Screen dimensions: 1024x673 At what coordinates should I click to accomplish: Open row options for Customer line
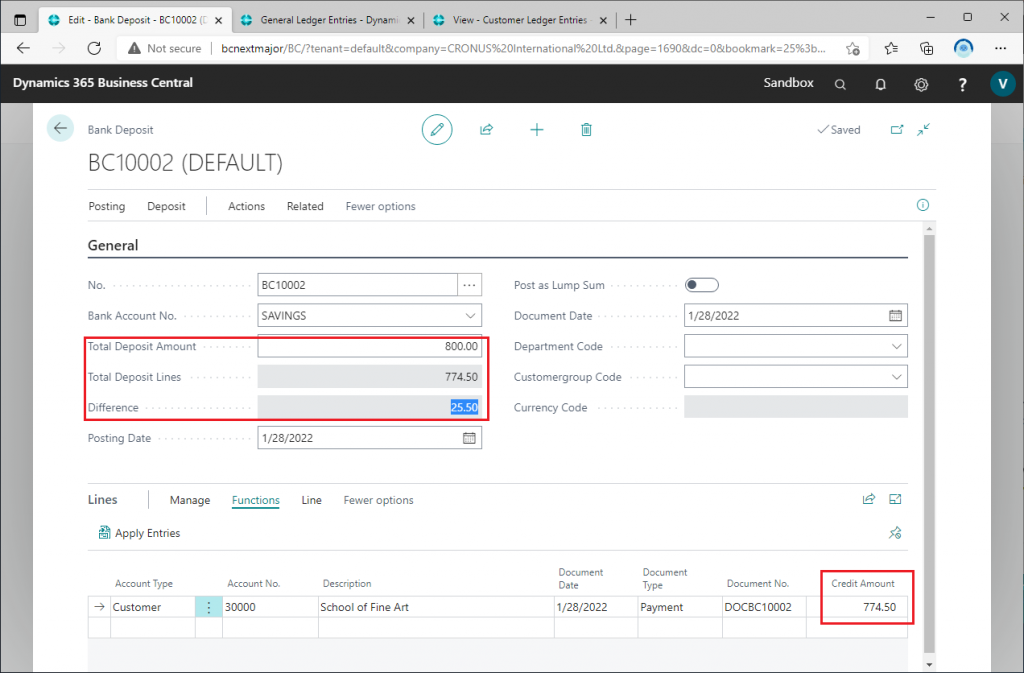208,607
